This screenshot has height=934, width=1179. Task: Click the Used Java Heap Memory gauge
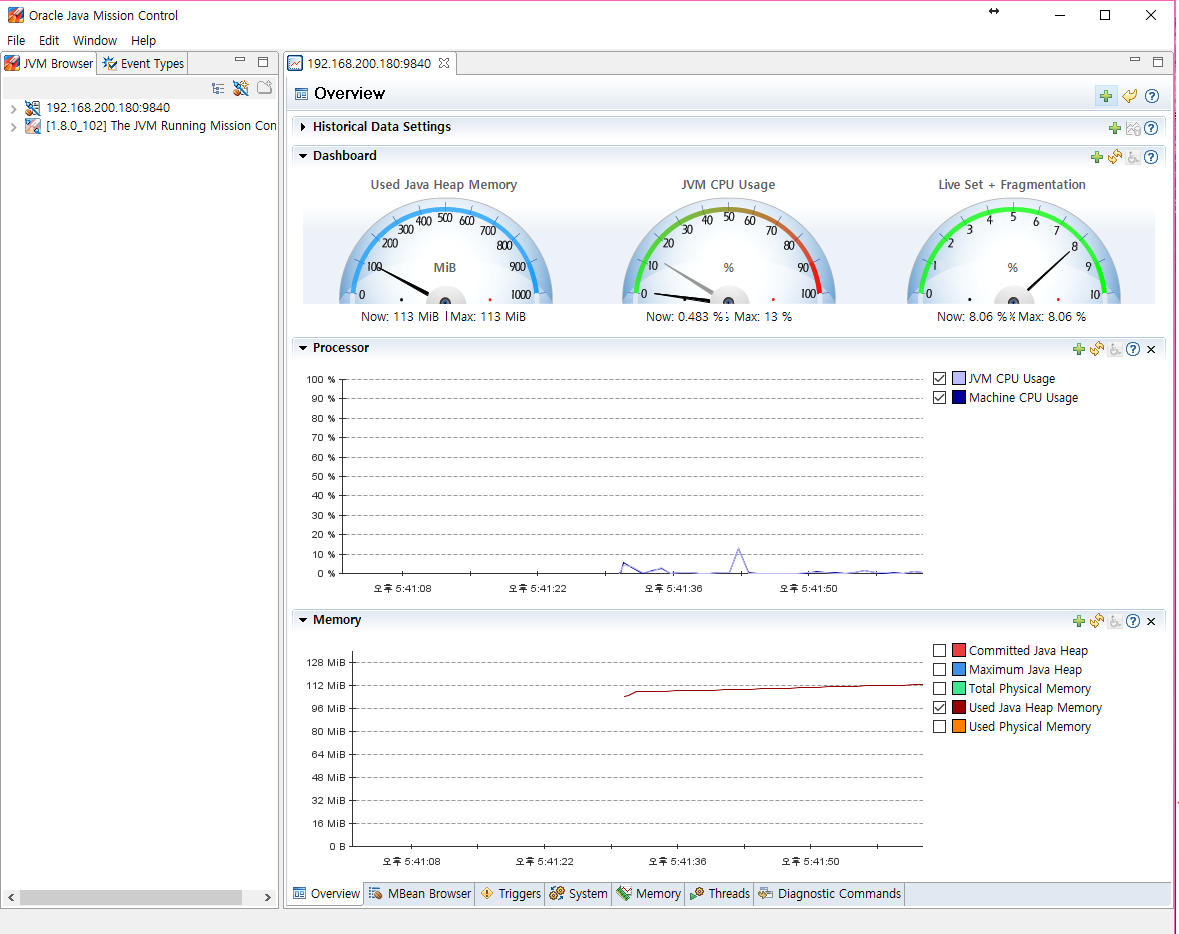(x=445, y=251)
